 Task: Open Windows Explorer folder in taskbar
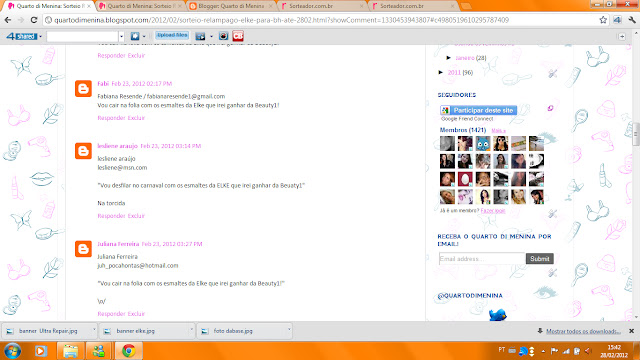click(70, 351)
